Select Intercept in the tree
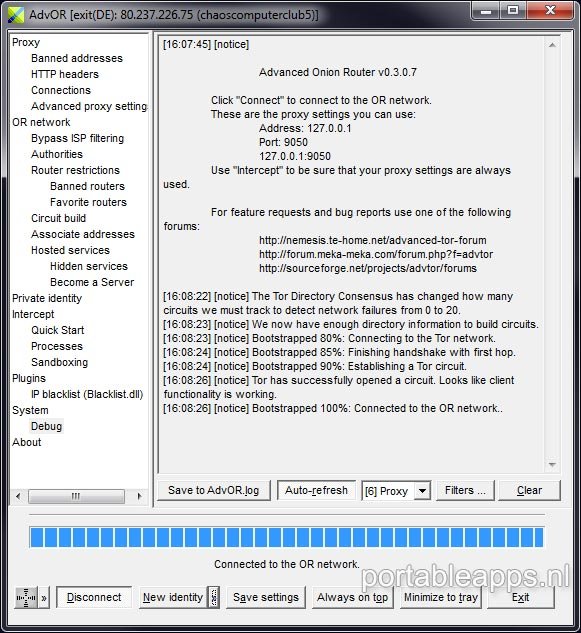581x633 pixels. pyautogui.click(x=33, y=314)
